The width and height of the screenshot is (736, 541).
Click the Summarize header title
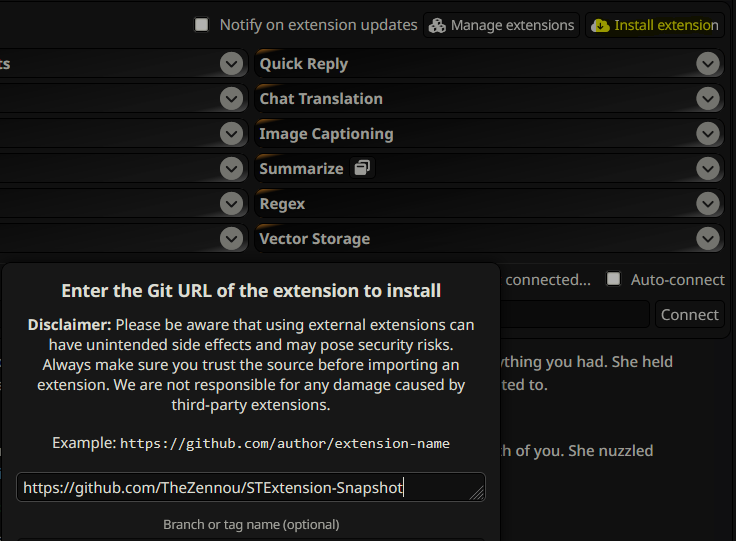[301, 168]
